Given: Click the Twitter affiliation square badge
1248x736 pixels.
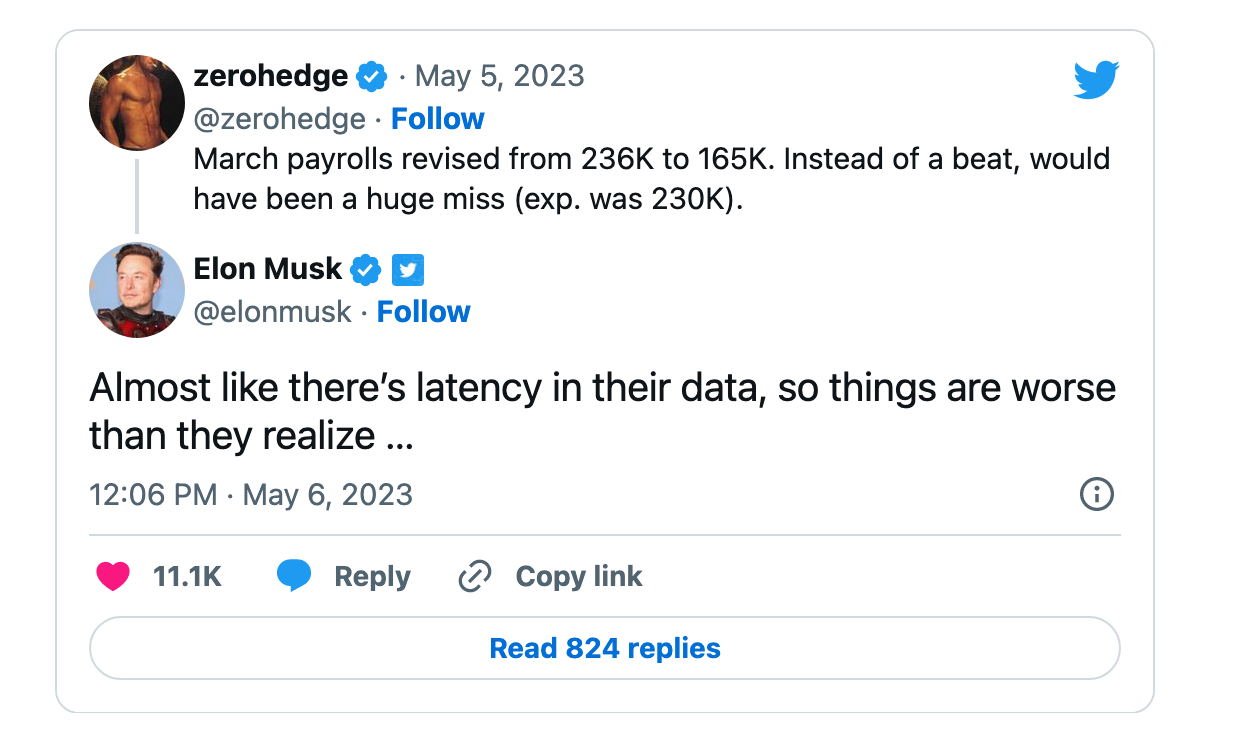Looking at the screenshot, I should (x=408, y=269).
